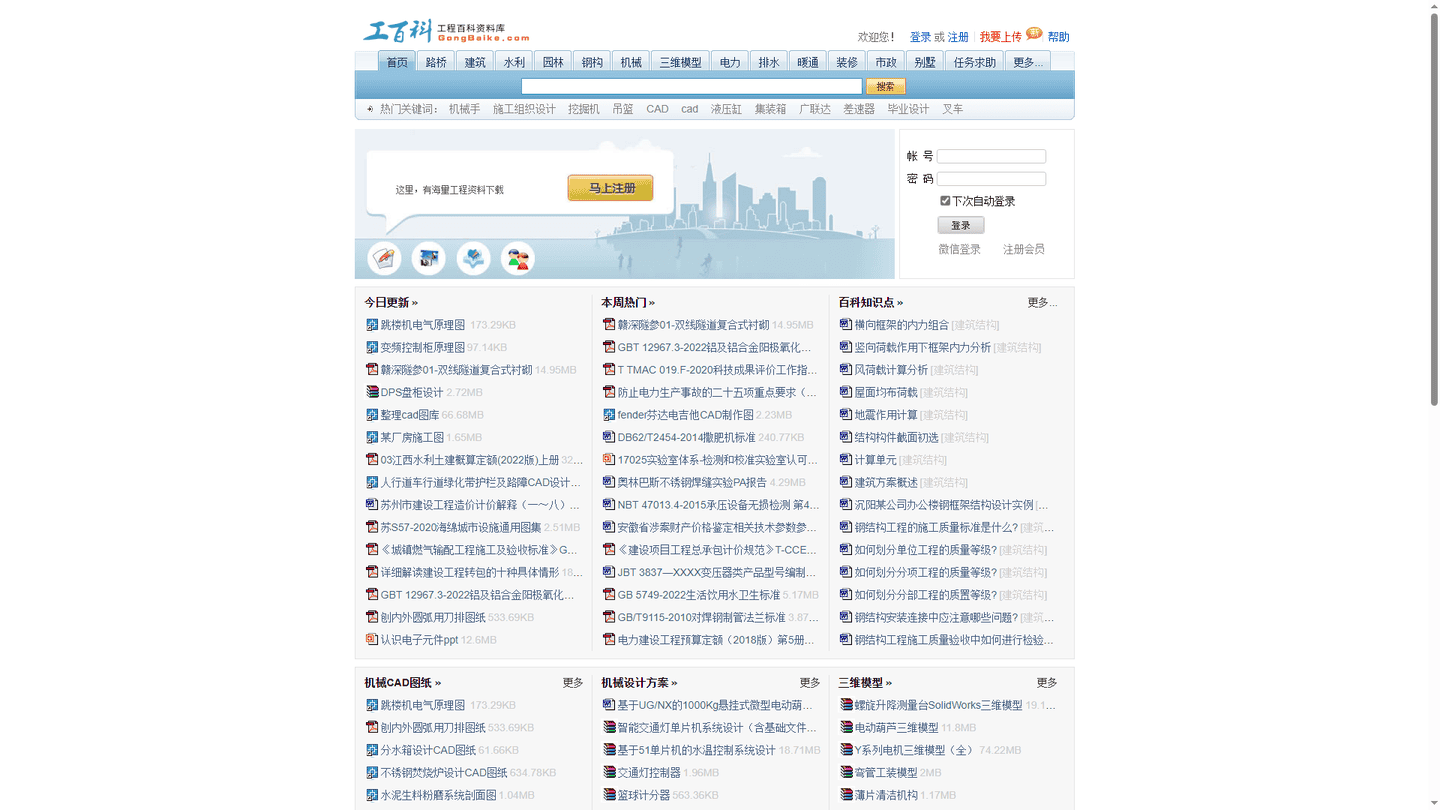
Task: Click the icon beside 风荷载计算分析
Action: coord(846,370)
